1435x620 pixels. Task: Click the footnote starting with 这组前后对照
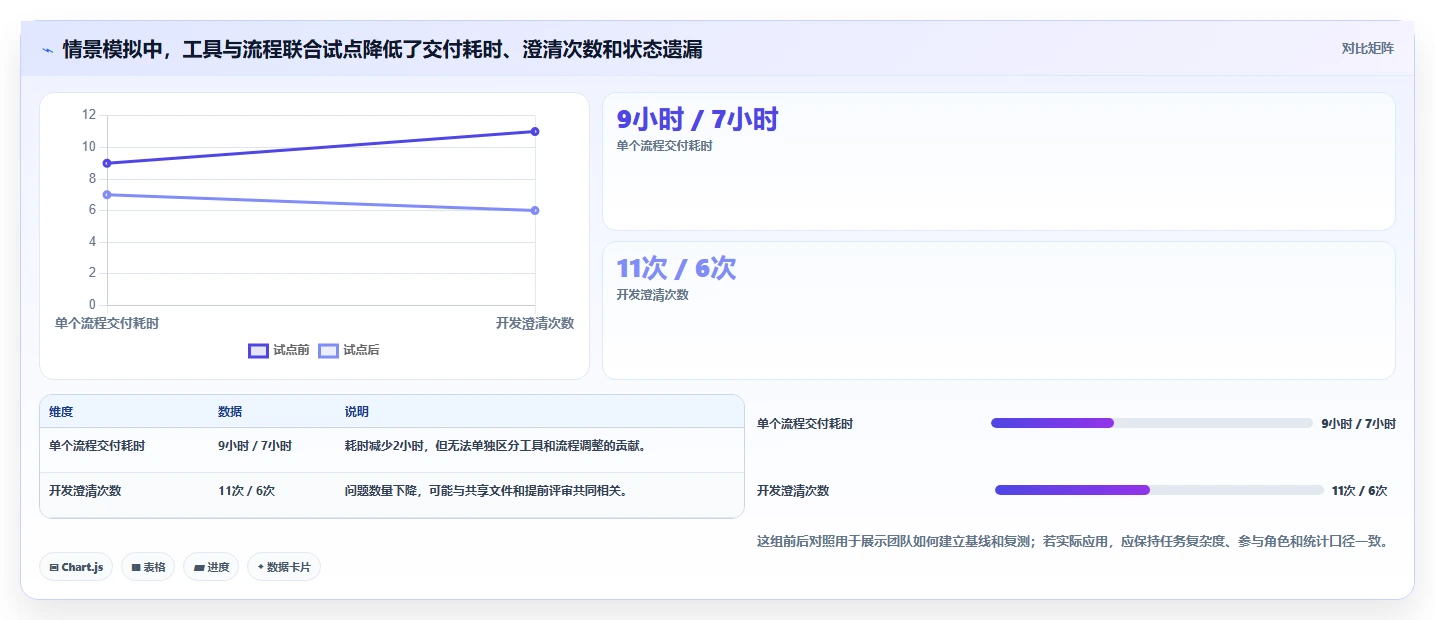point(1073,542)
